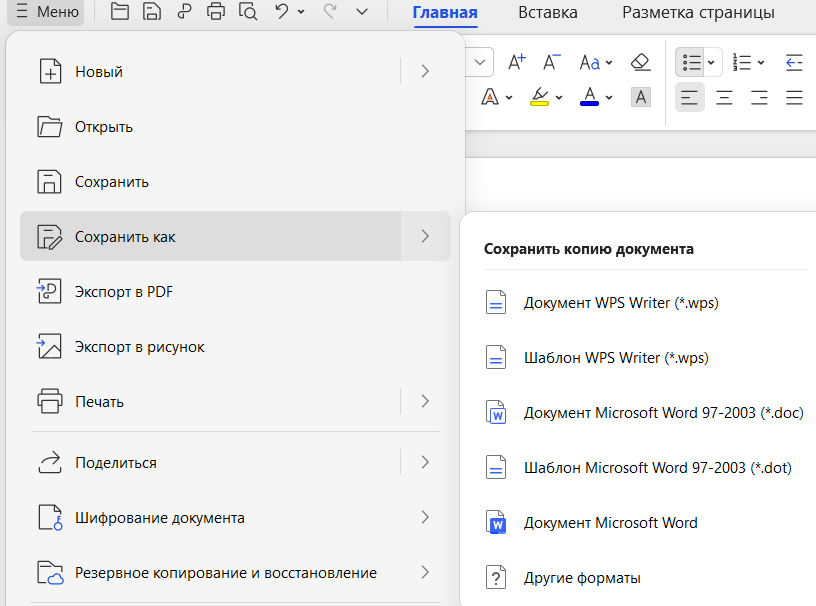Expand the Новый submenu arrow
Viewport: 816px width, 606px height.
425,71
